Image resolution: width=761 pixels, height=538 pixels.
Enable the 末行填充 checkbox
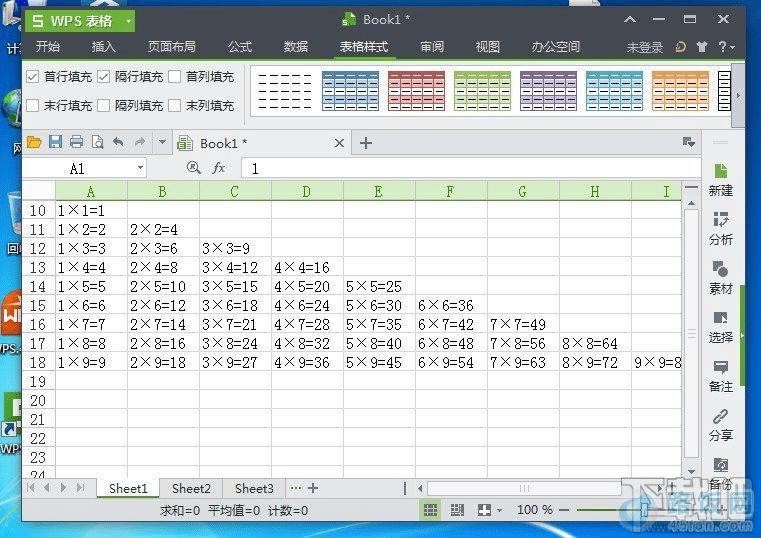(33, 105)
